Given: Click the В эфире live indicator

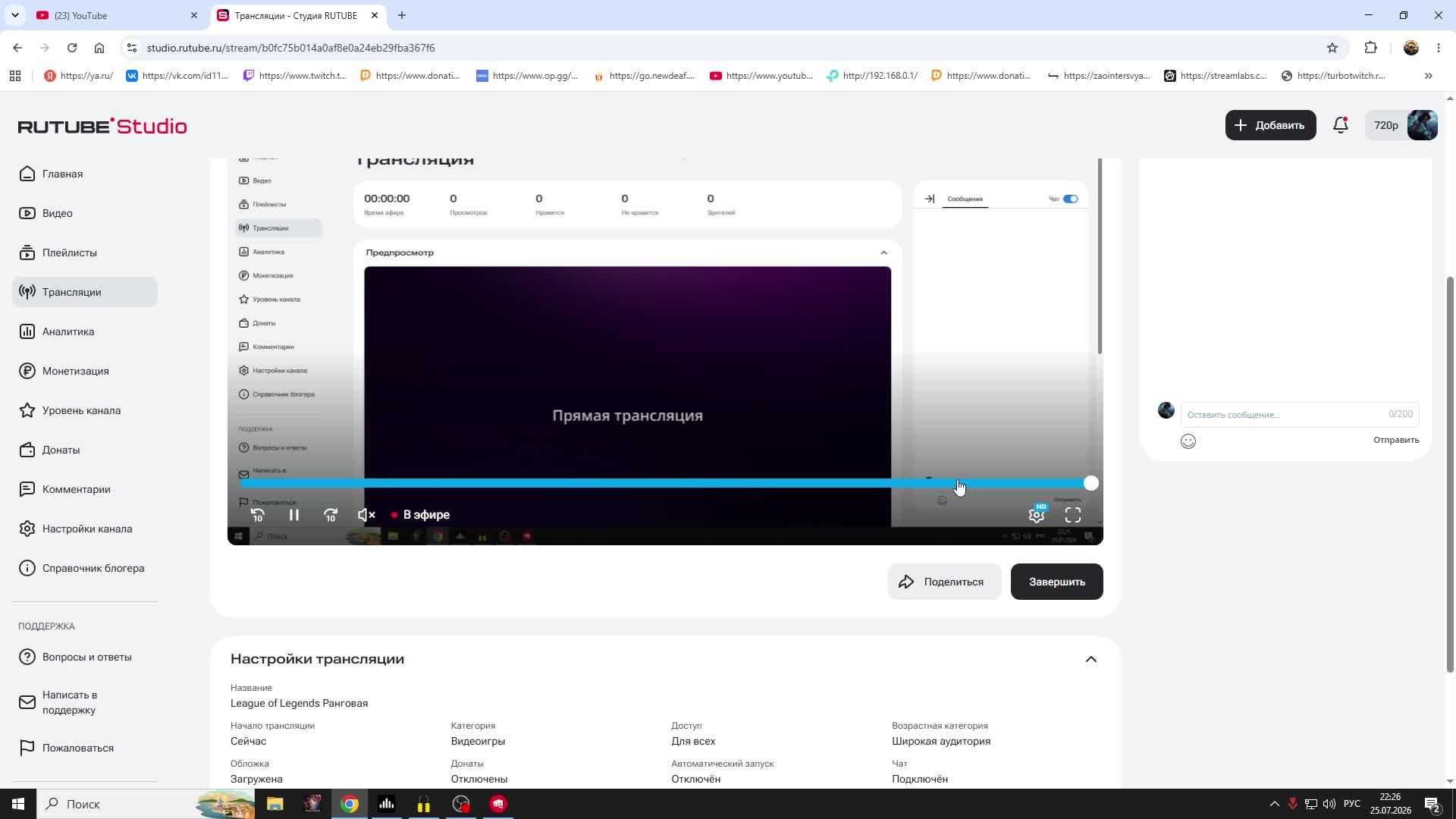Looking at the screenshot, I should coord(421,515).
